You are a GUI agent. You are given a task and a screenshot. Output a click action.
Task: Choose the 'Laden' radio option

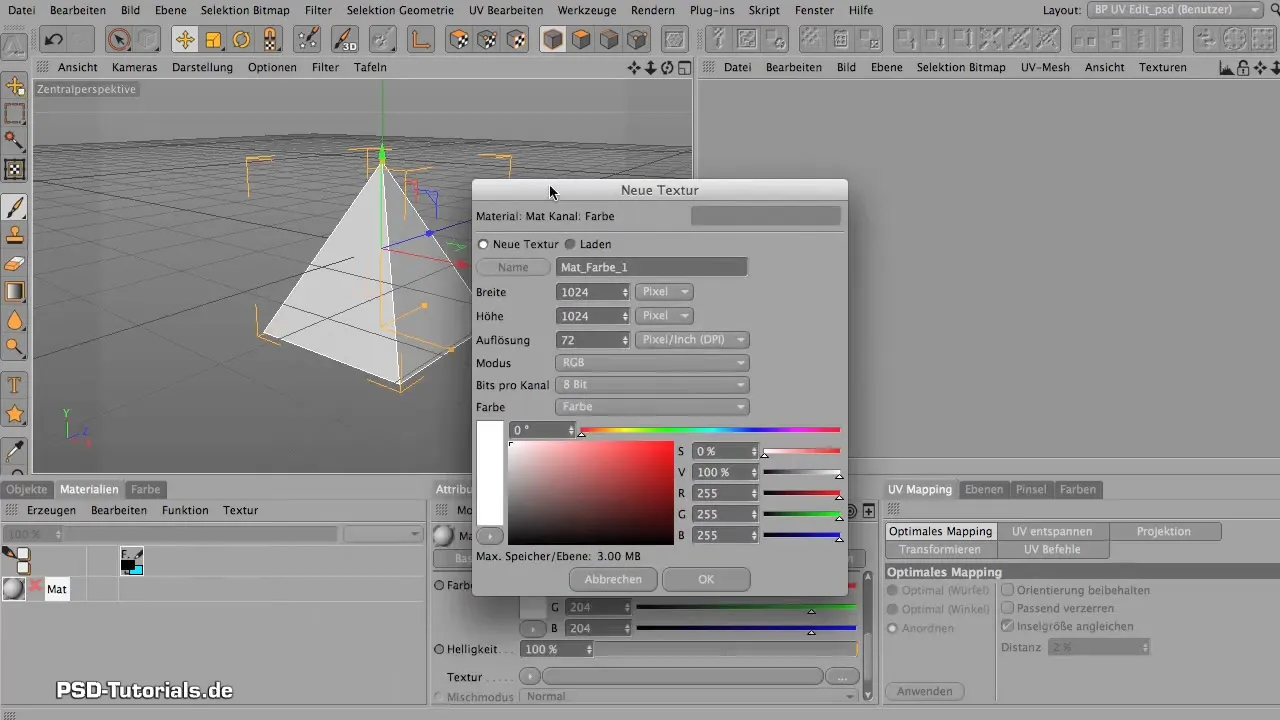point(571,244)
